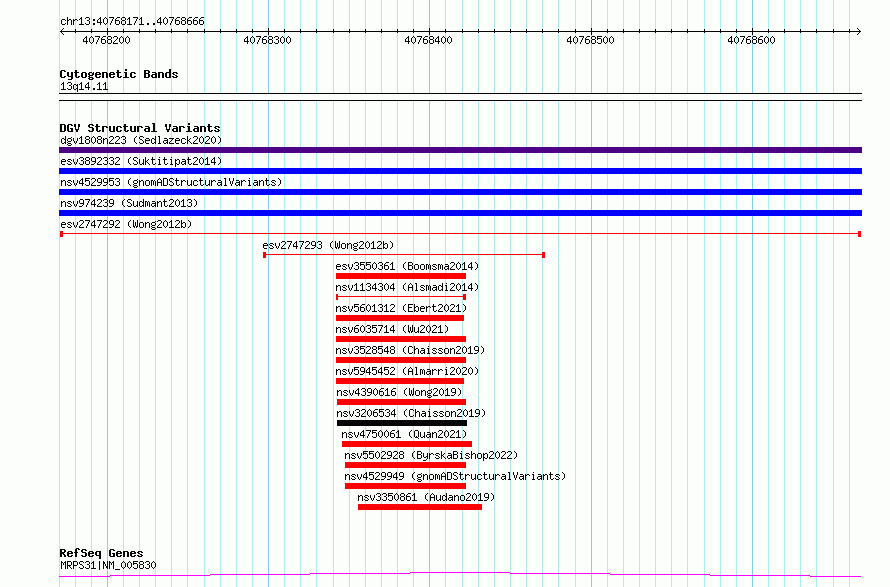Click thin red line of esv2747292
Image resolution: width=890 pixels, height=587 pixels.
(x=460, y=234)
